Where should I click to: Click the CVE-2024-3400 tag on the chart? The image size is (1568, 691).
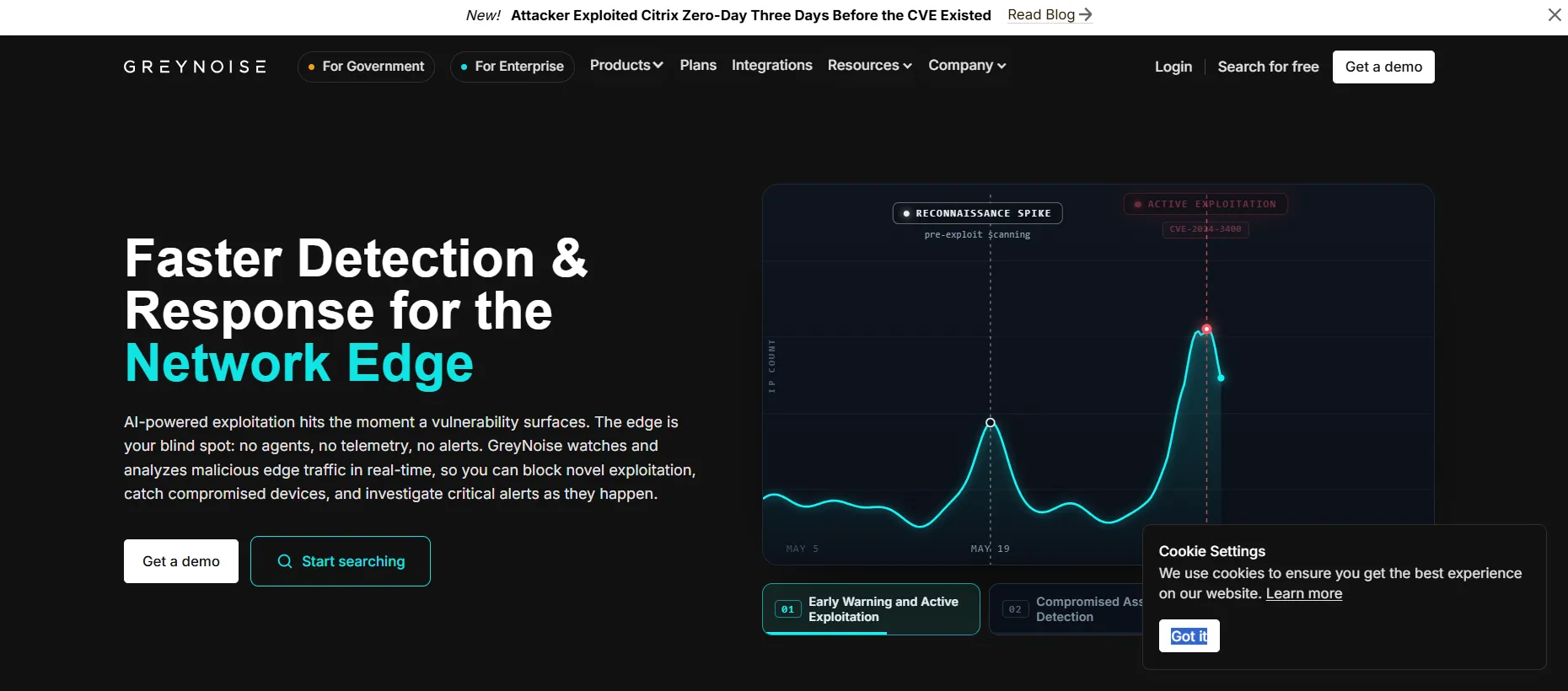point(1206,229)
